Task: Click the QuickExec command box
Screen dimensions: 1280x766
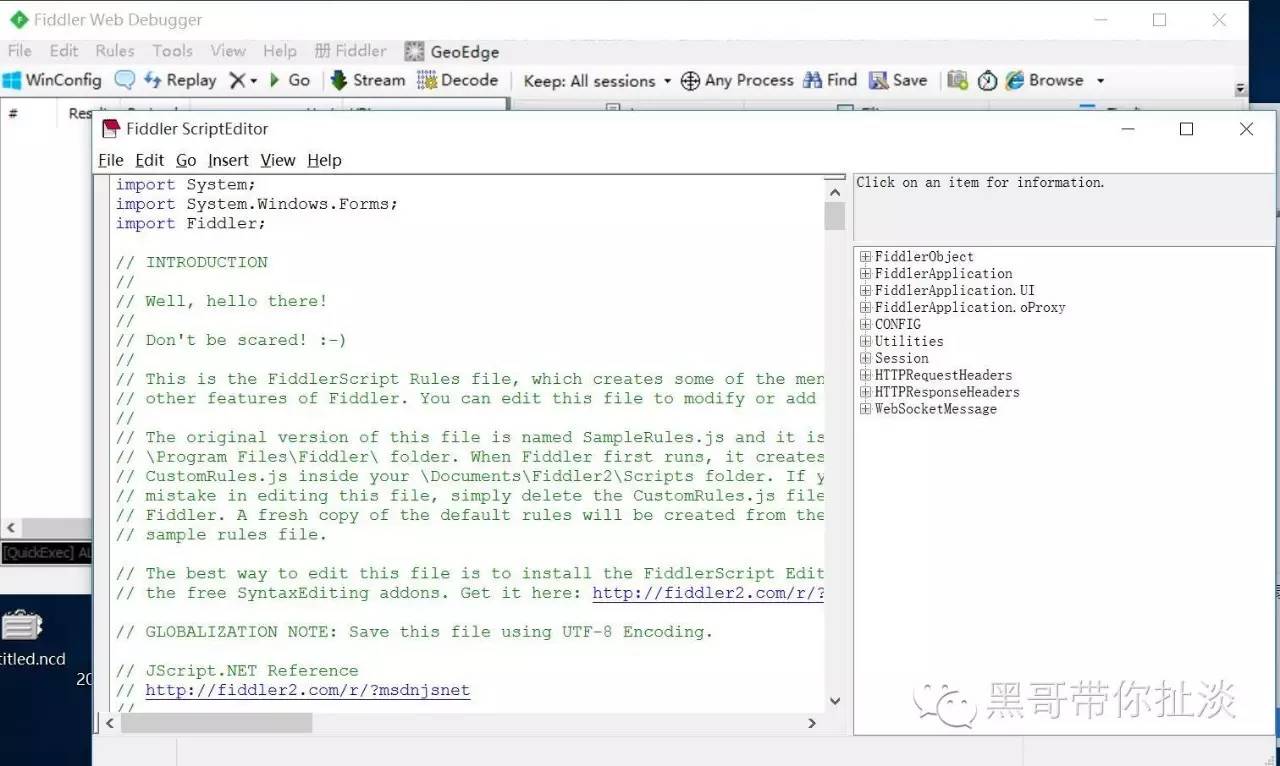Action: click(46, 553)
